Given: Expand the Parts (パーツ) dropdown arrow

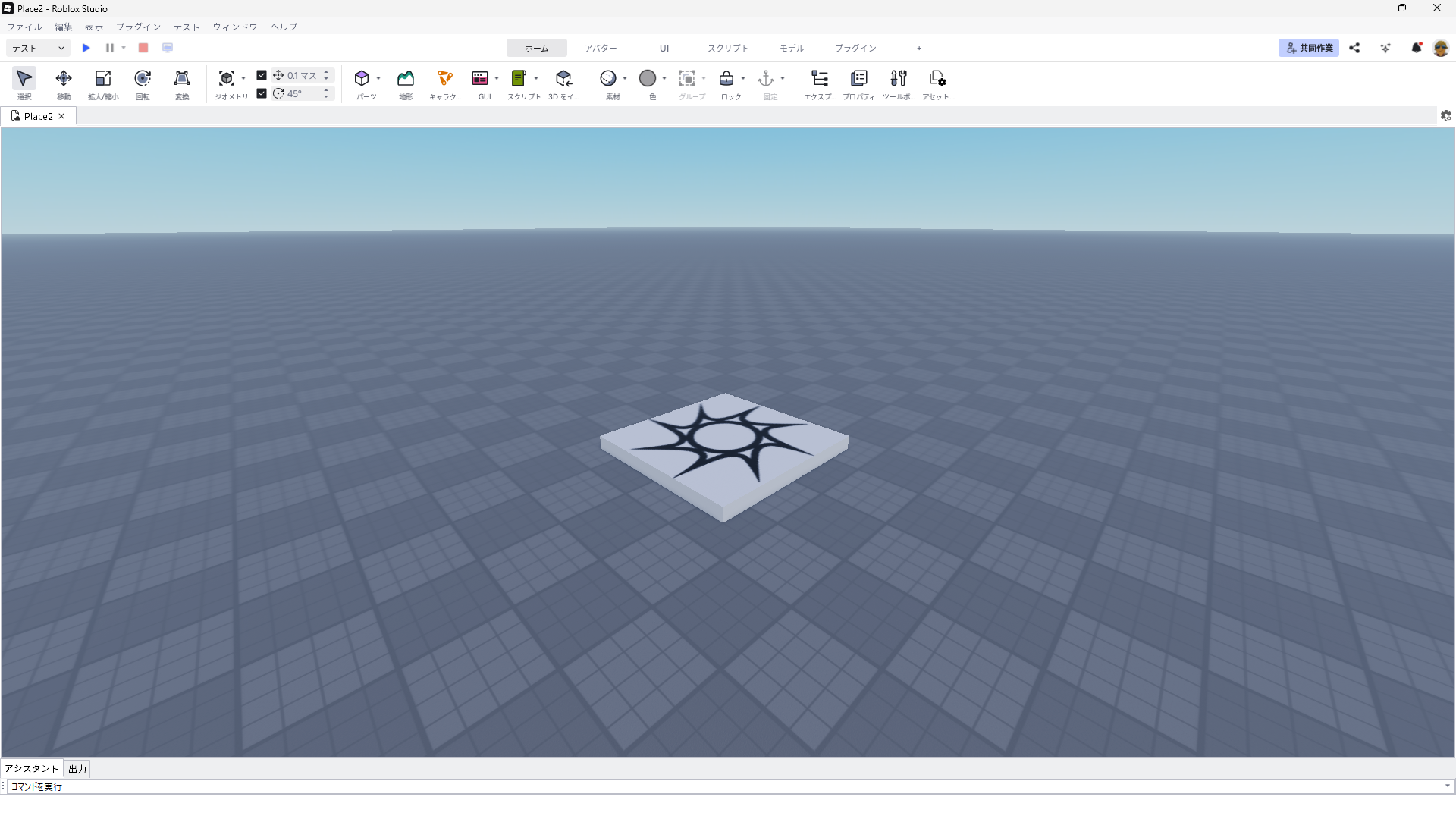Looking at the screenshot, I should pyautogui.click(x=378, y=78).
